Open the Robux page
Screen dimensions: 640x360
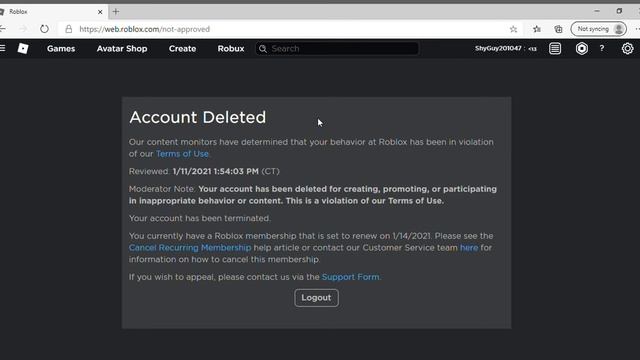[231, 49]
